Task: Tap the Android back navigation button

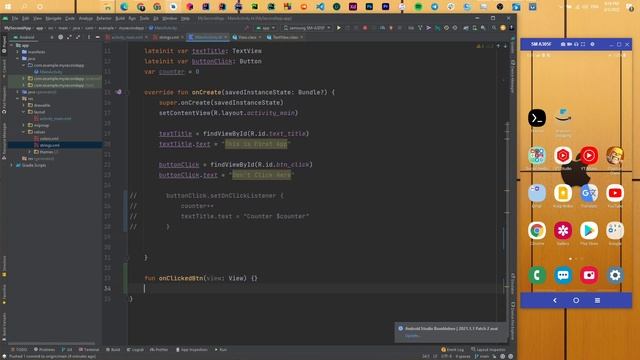Action: pos(555,300)
